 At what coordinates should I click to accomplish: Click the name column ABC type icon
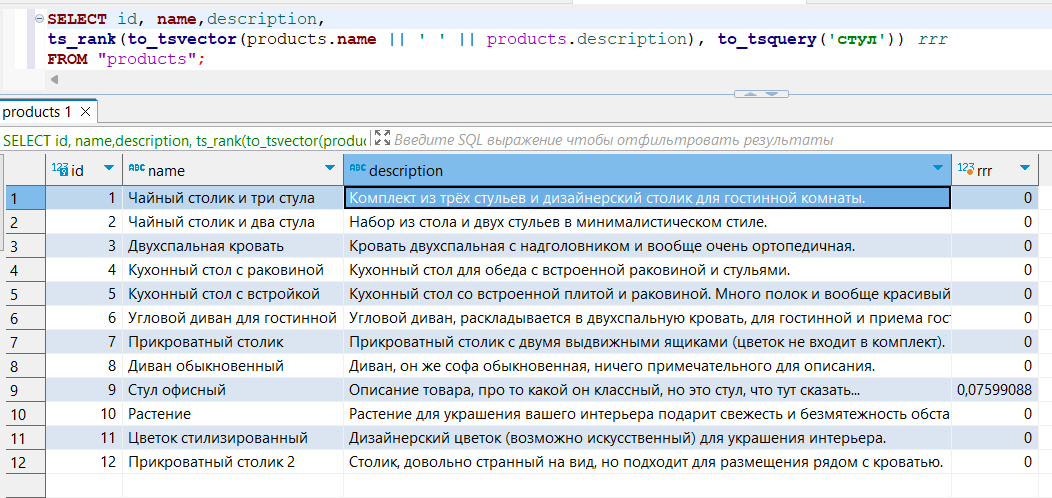pos(136,168)
